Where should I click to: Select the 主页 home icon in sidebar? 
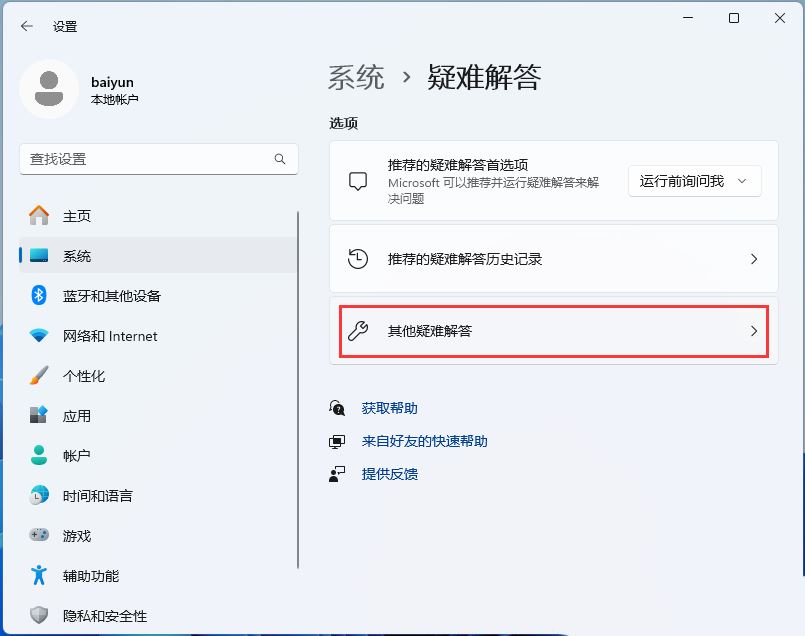click(38, 215)
